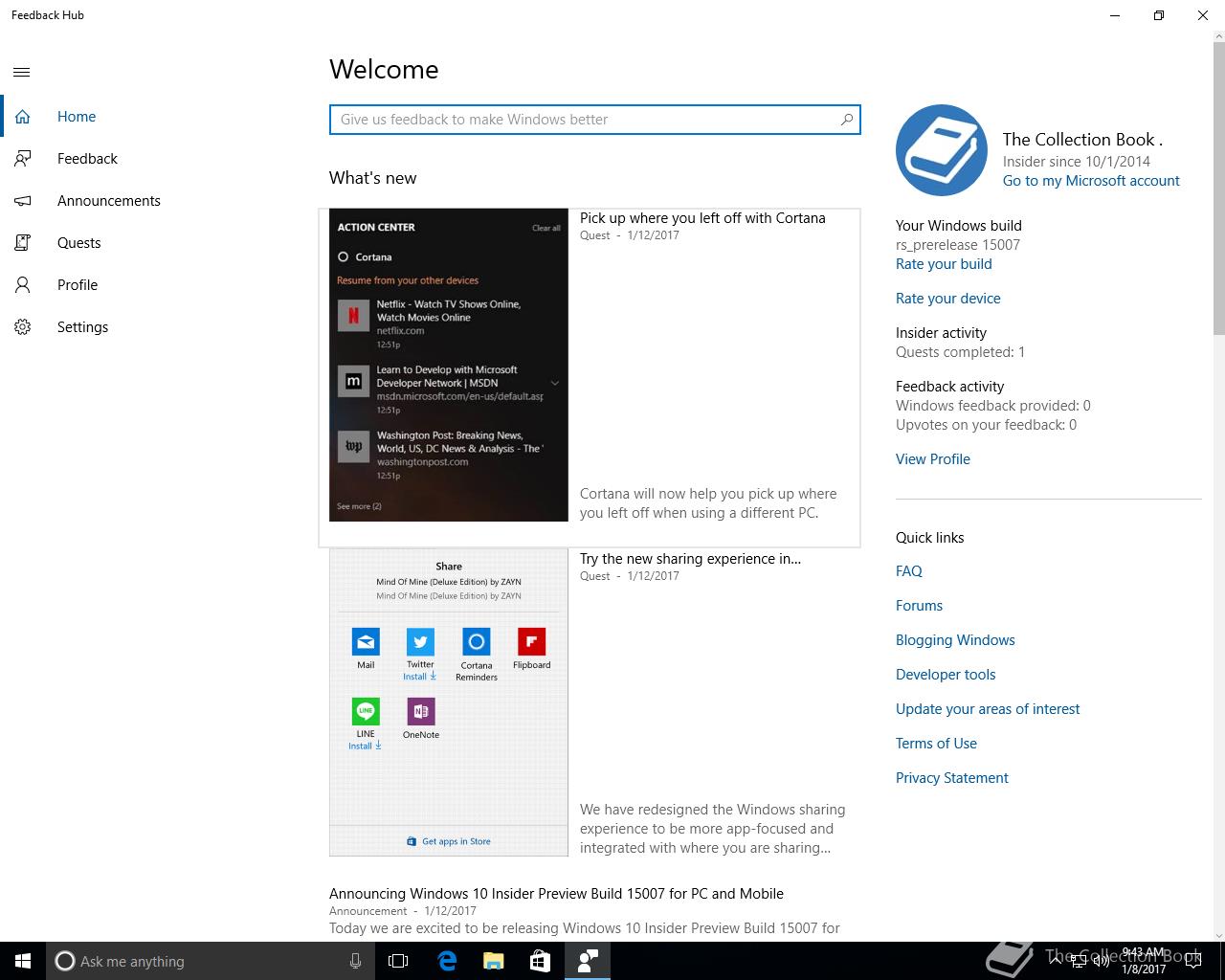
Task: Select Home in the sidebar
Action: (x=77, y=117)
